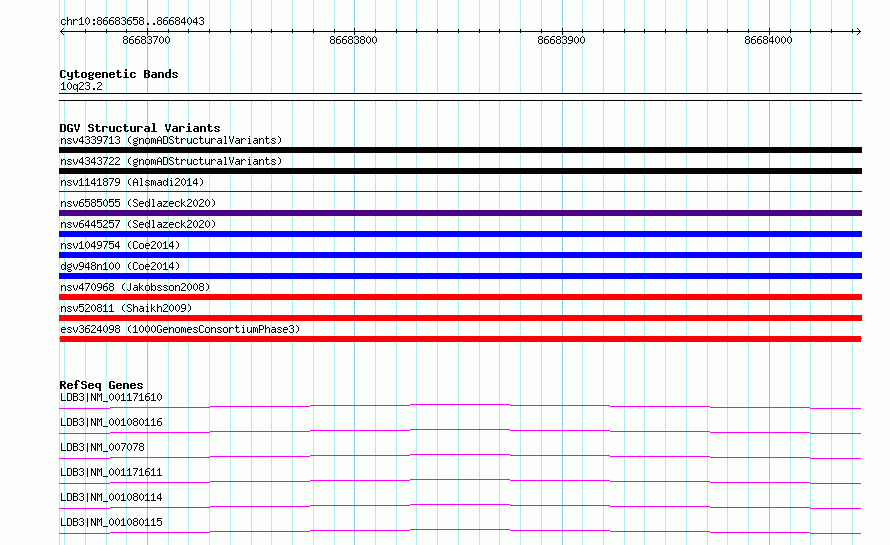Click the blue bar for dgv948n100
The image size is (890, 545).
(460, 276)
